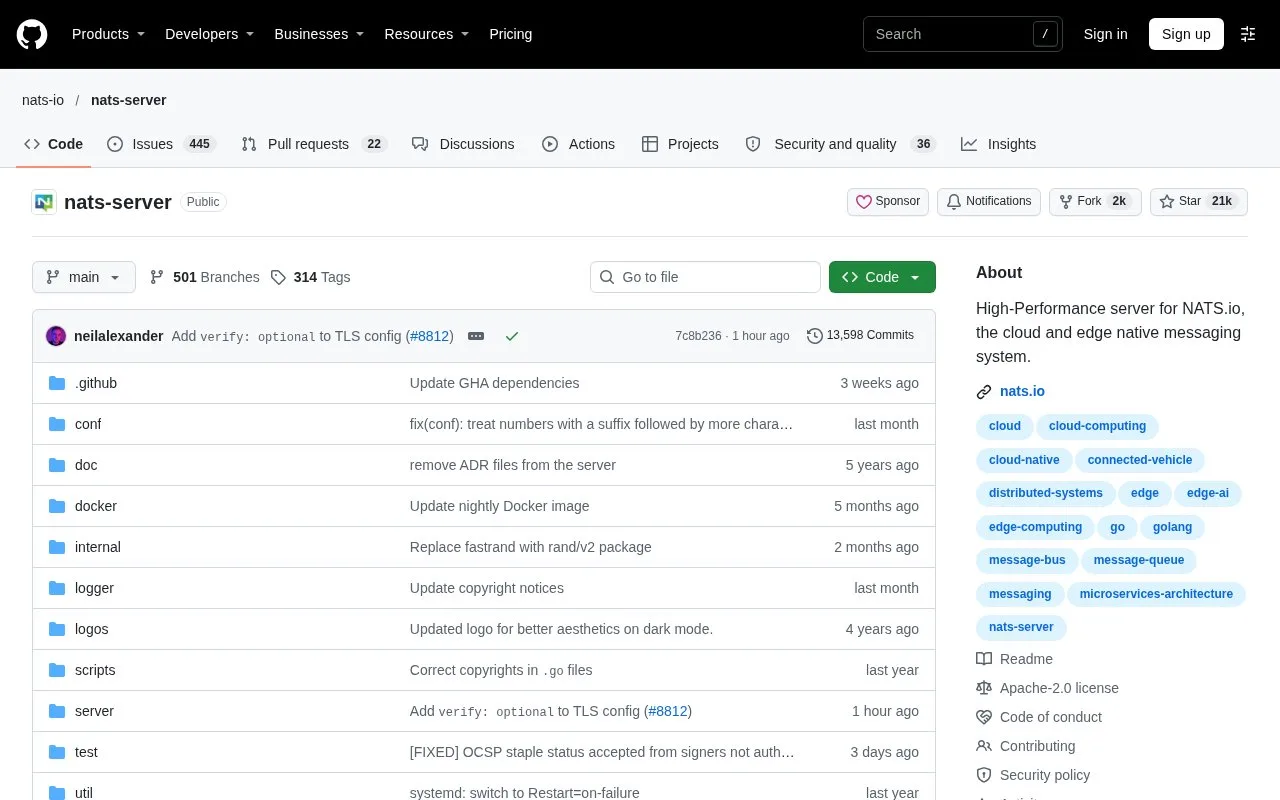
Task: Open Security and quality tab
Action: (x=840, y=144)
